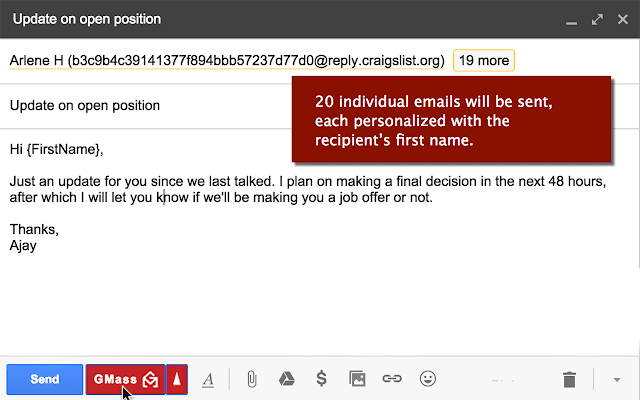Pop out compose window to full screen
640x400 pixels.
[597, 19]
